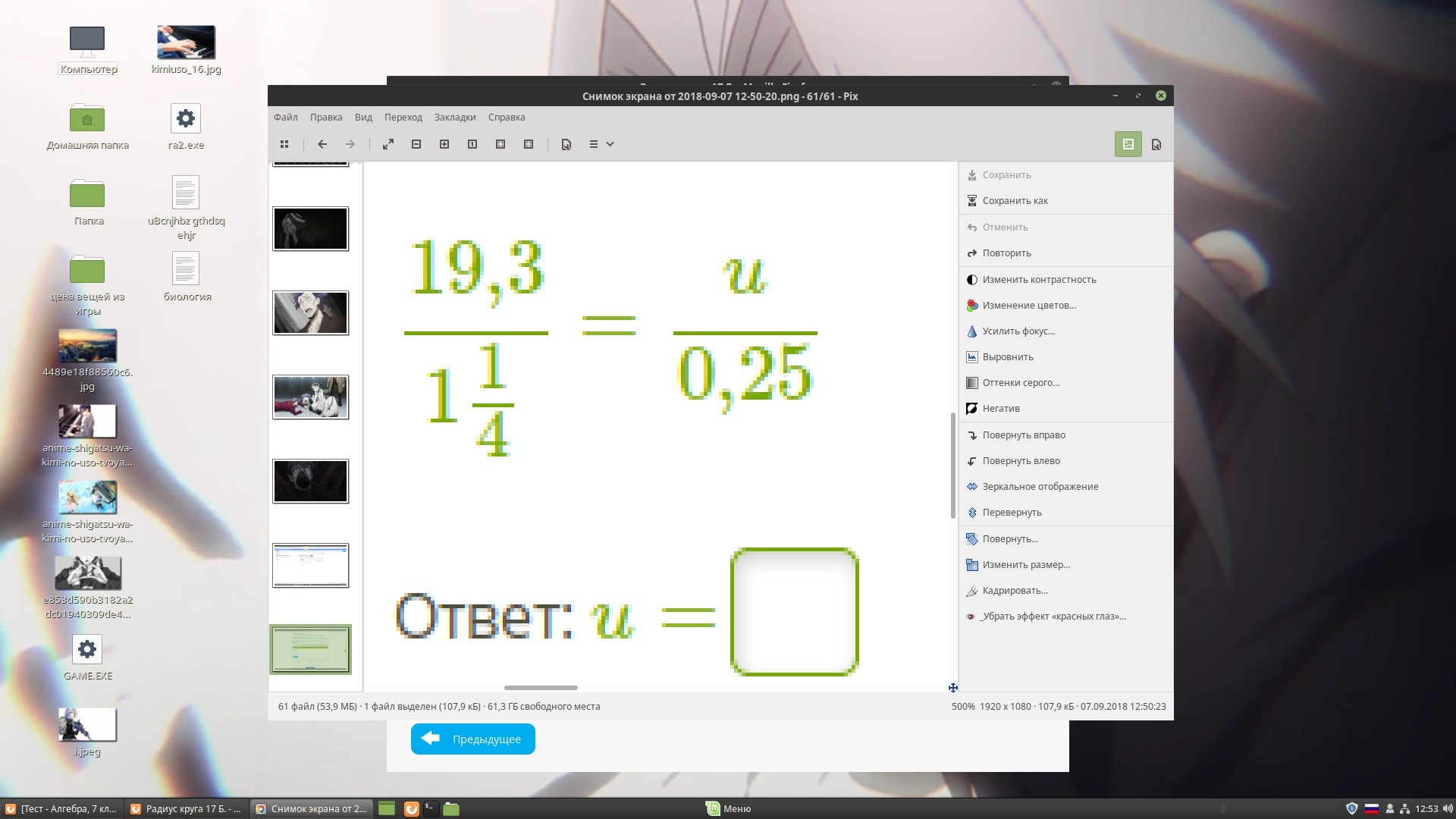
Task: Open the Файл menu
Action: [286, 118]
